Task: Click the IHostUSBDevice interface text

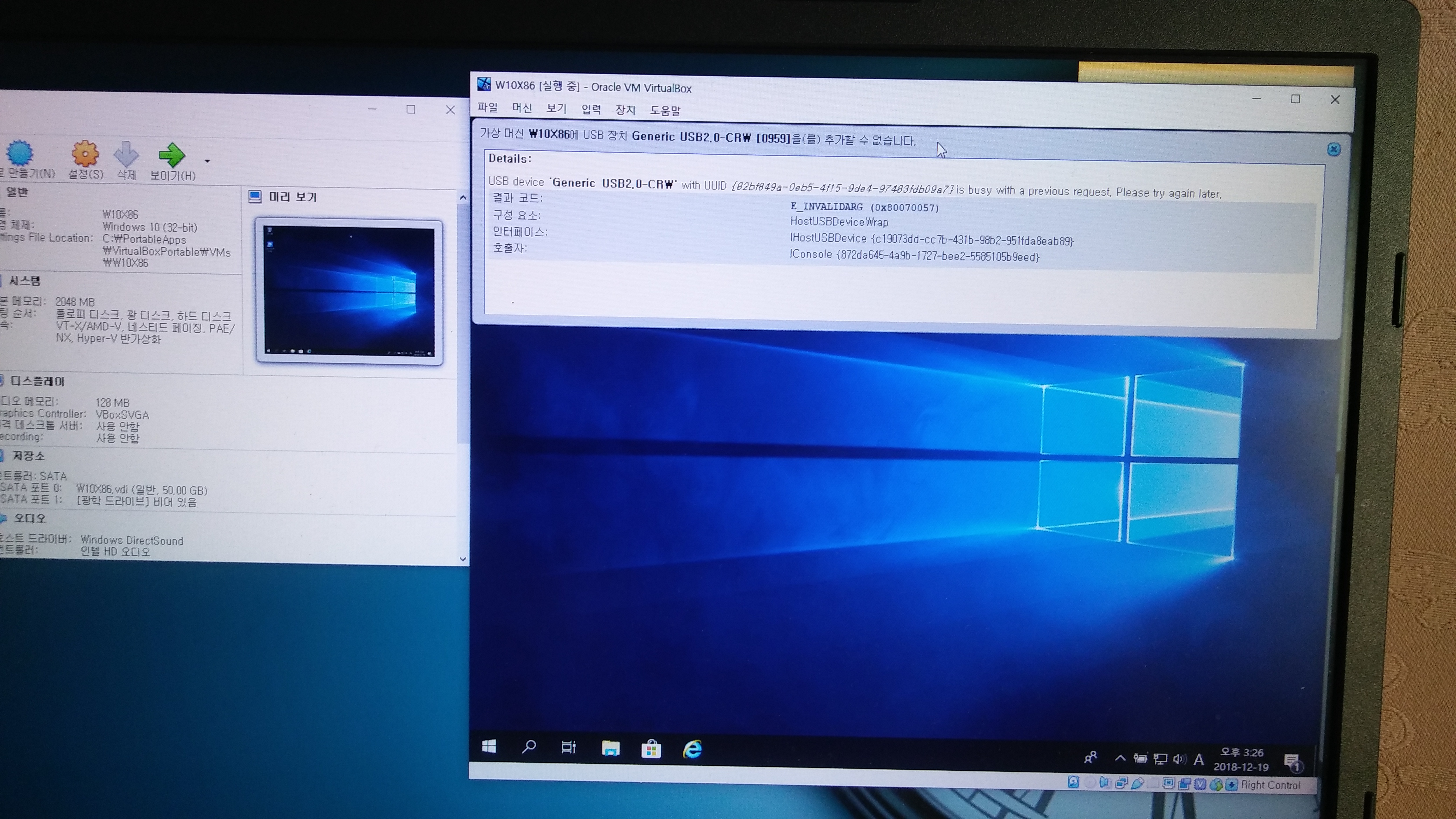Action: point(931,239)
